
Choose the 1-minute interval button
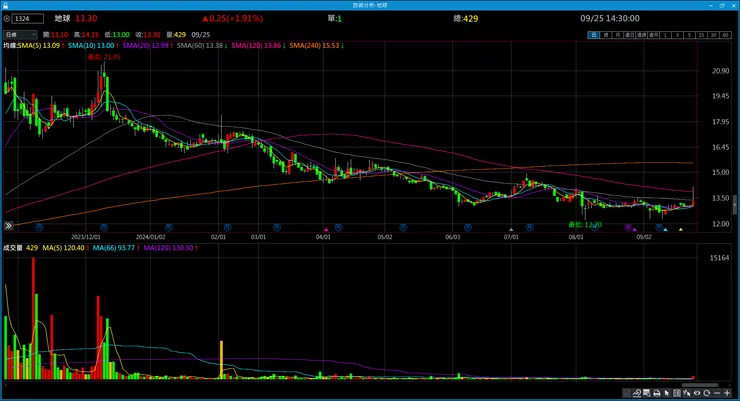point(665,35)
